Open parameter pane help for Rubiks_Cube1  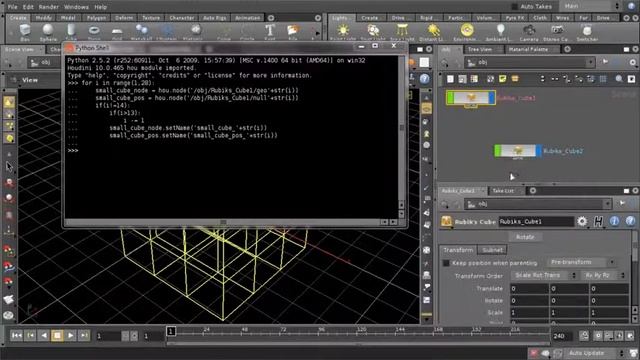[x=630, y=221]
